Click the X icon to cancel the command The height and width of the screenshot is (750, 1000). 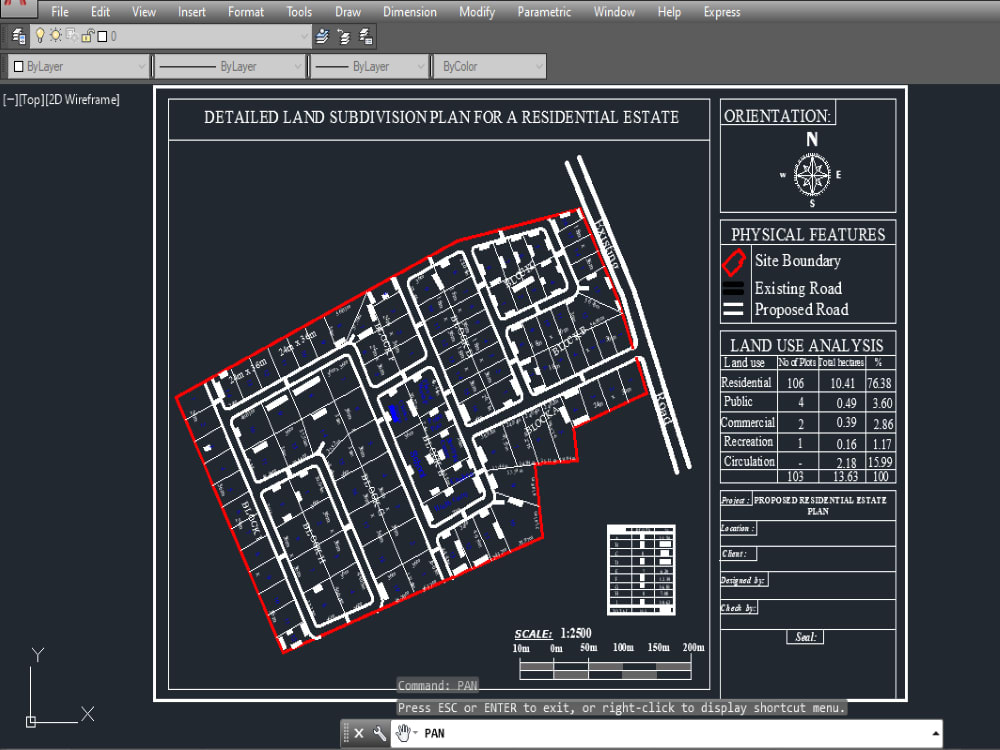point(357,732)
